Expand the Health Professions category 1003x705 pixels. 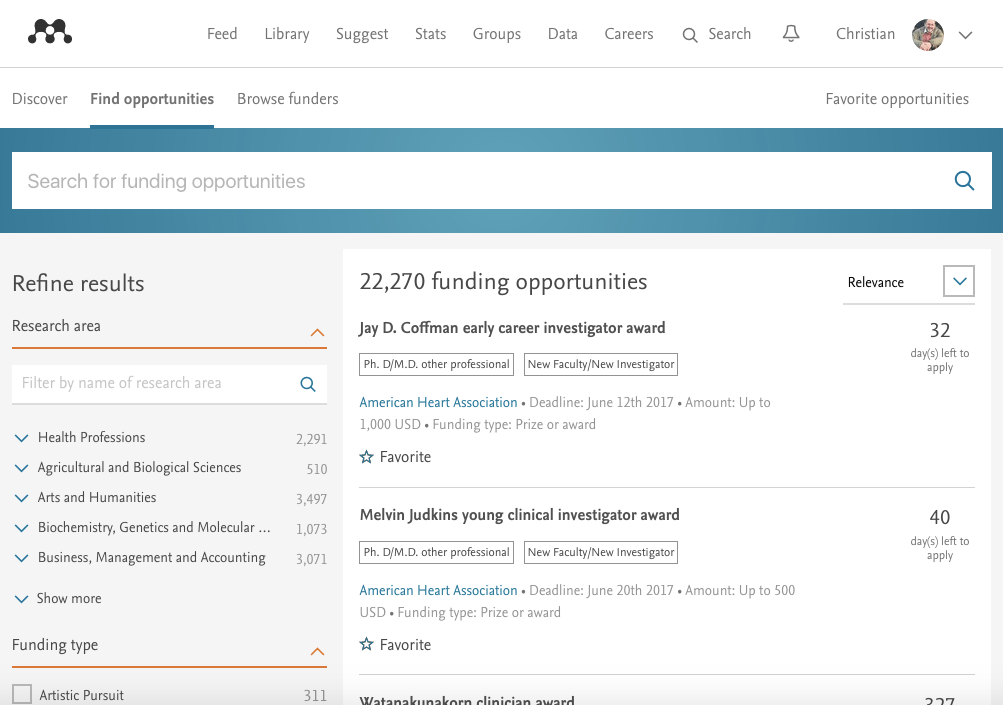pos(21,437)
